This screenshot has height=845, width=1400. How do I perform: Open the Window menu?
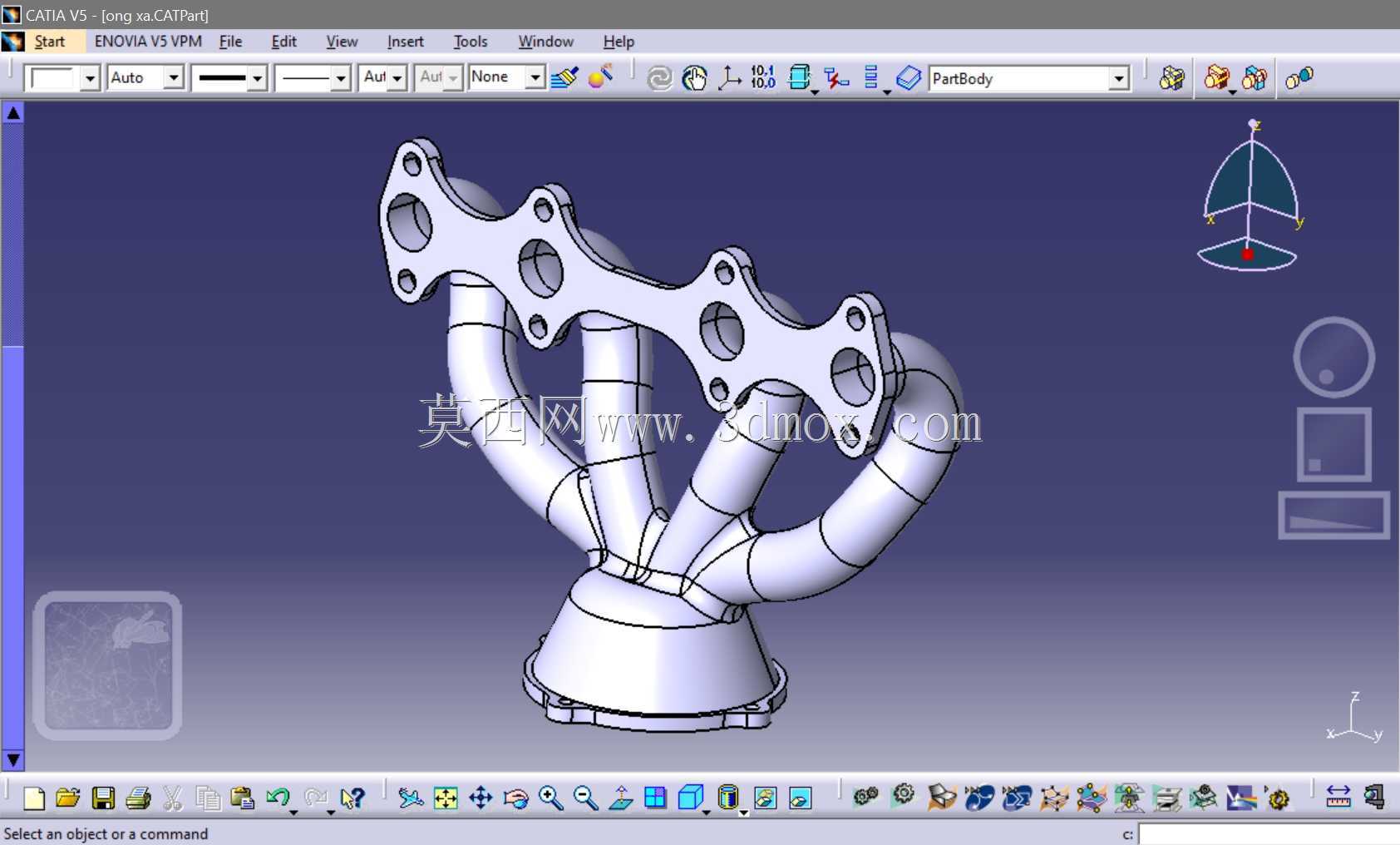pos(545,42)
